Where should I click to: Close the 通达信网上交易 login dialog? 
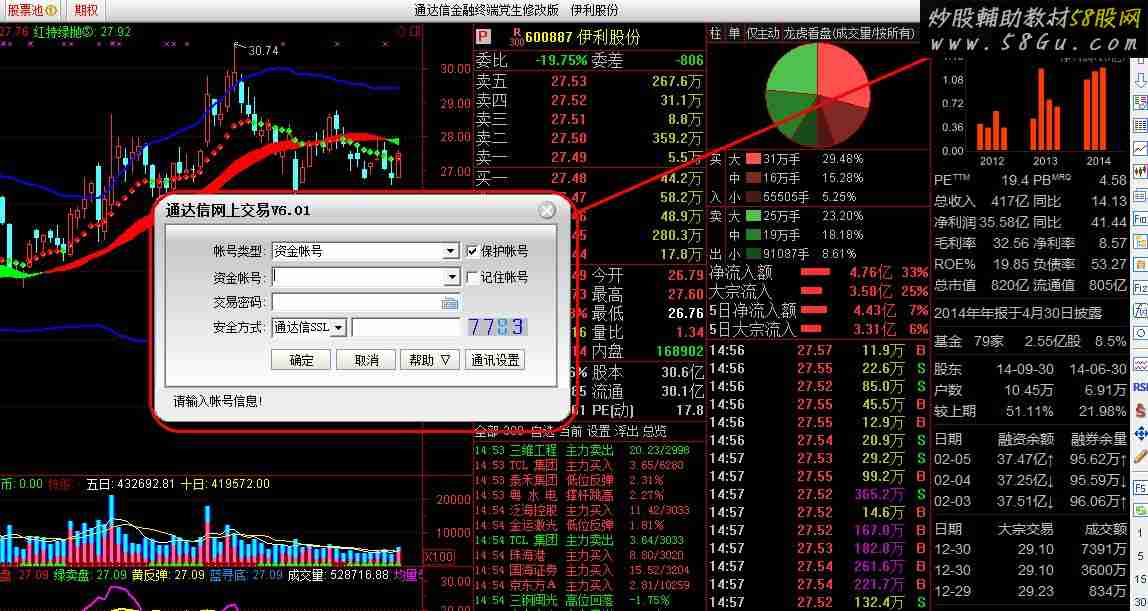[x=547, y=211]
